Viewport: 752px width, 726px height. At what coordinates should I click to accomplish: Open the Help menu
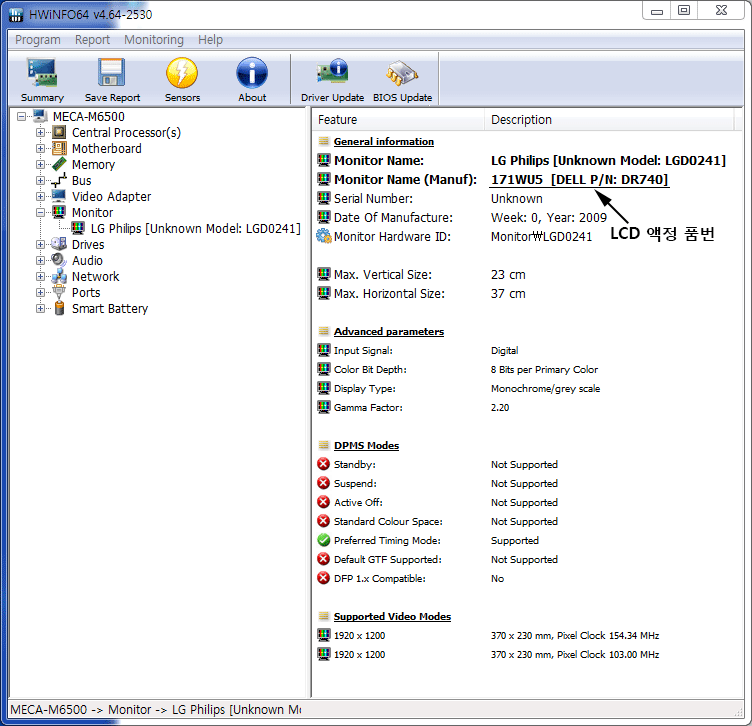[211, 40]
